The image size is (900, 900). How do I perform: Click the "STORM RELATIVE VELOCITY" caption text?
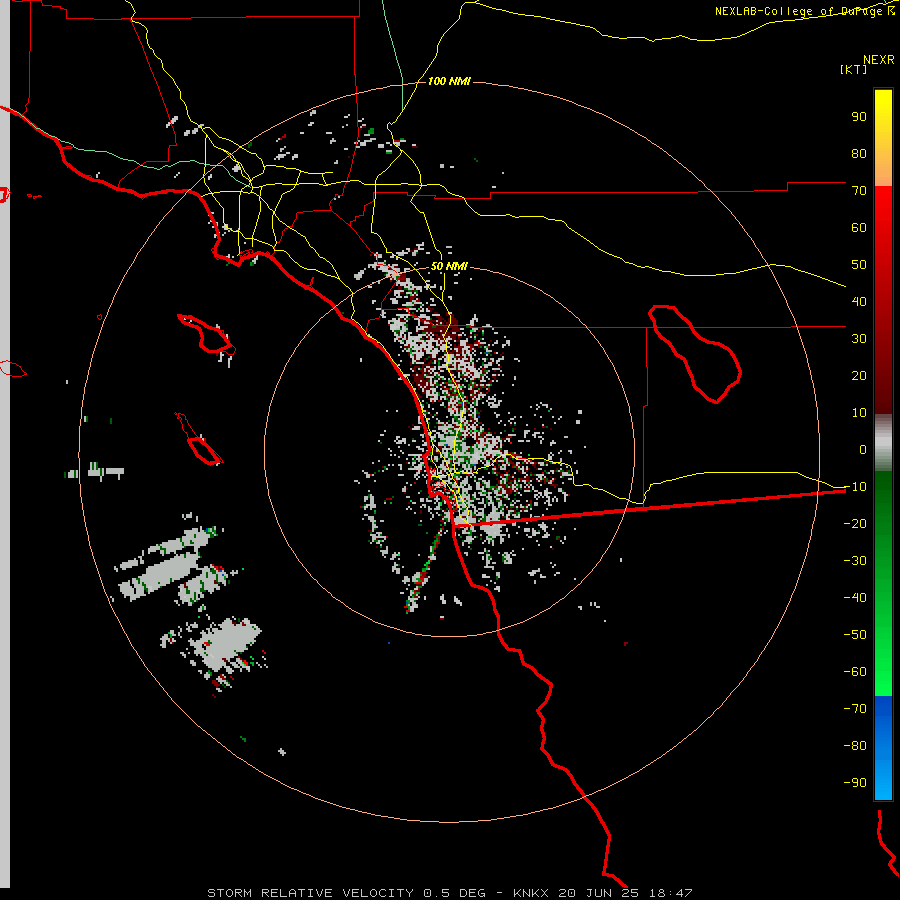[310, 893]
